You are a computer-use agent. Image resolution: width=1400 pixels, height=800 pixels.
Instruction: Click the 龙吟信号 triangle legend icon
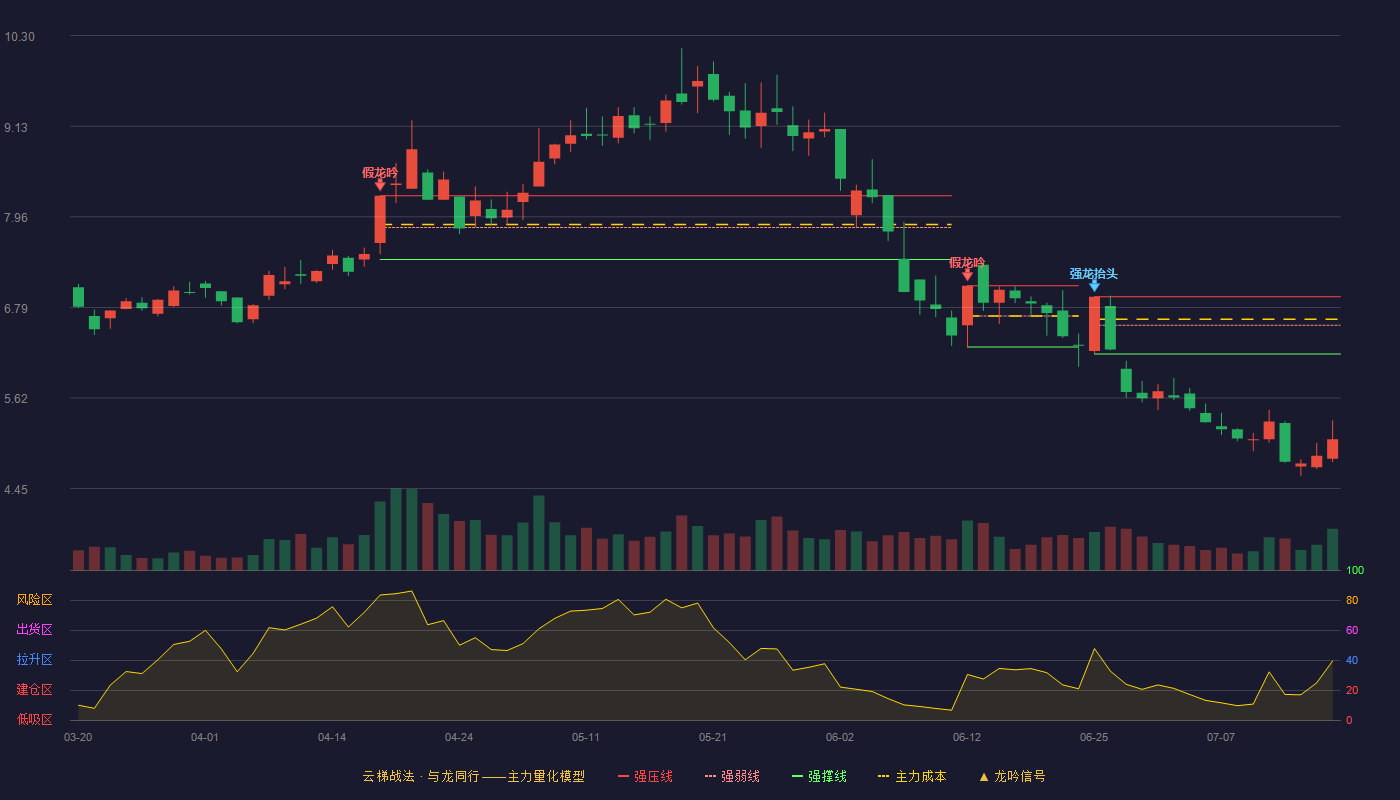984,777
